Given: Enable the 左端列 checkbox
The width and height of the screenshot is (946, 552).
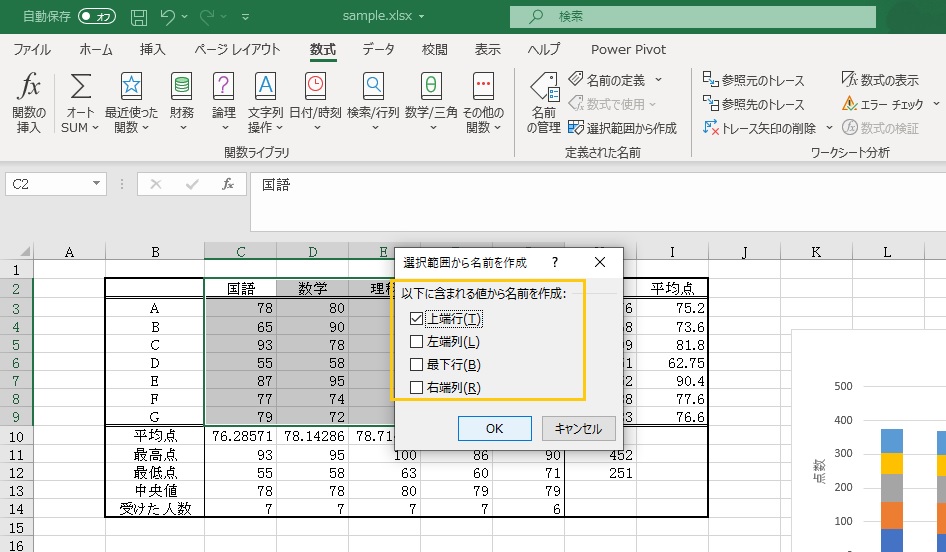Looking at the screenshot, I should [x=417, y=342].
